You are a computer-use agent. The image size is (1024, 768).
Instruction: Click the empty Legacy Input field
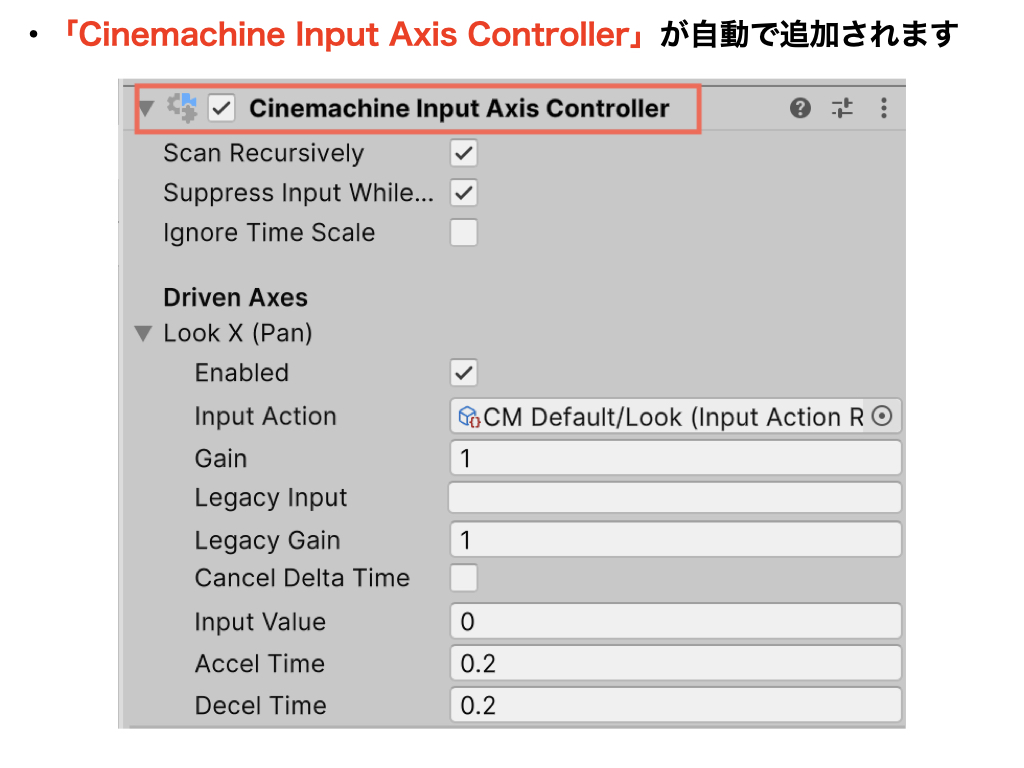675,498
